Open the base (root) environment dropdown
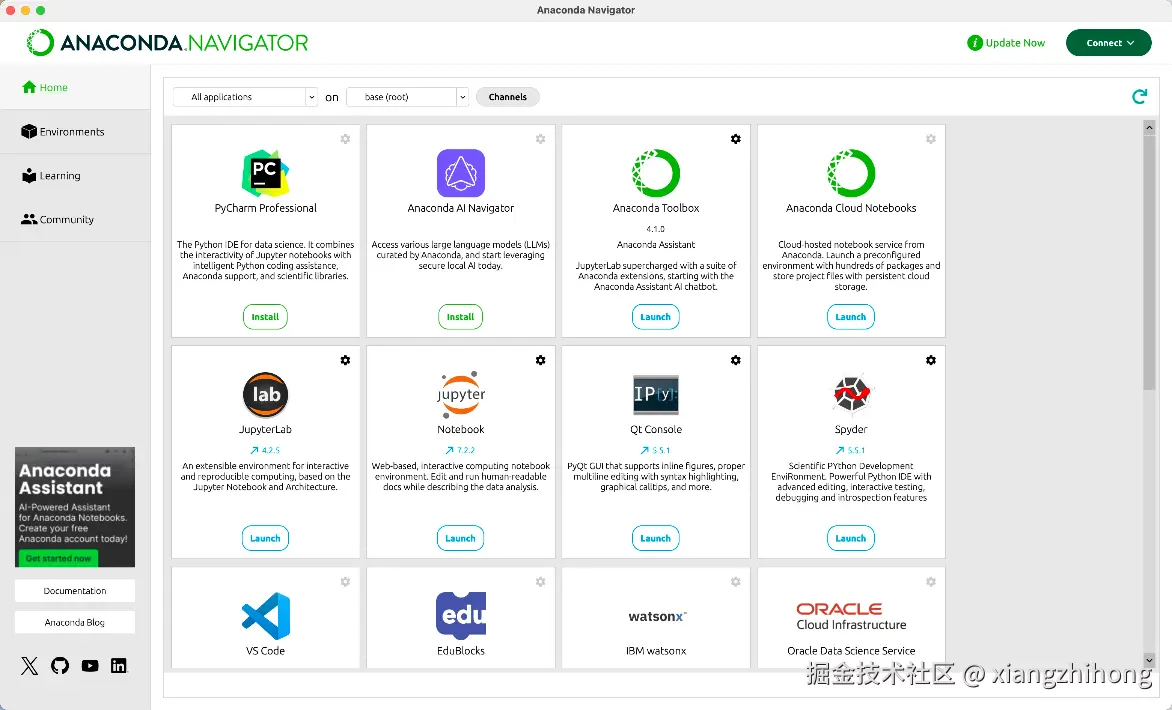1172x710 pixels. [x=407, y=97]
